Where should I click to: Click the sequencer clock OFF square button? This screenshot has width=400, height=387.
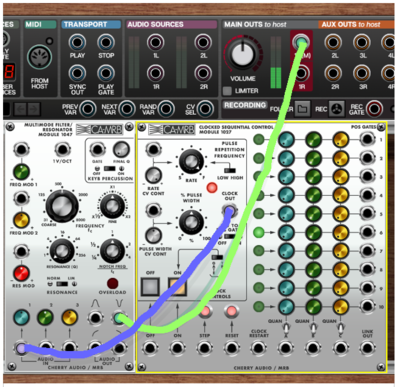150,287
